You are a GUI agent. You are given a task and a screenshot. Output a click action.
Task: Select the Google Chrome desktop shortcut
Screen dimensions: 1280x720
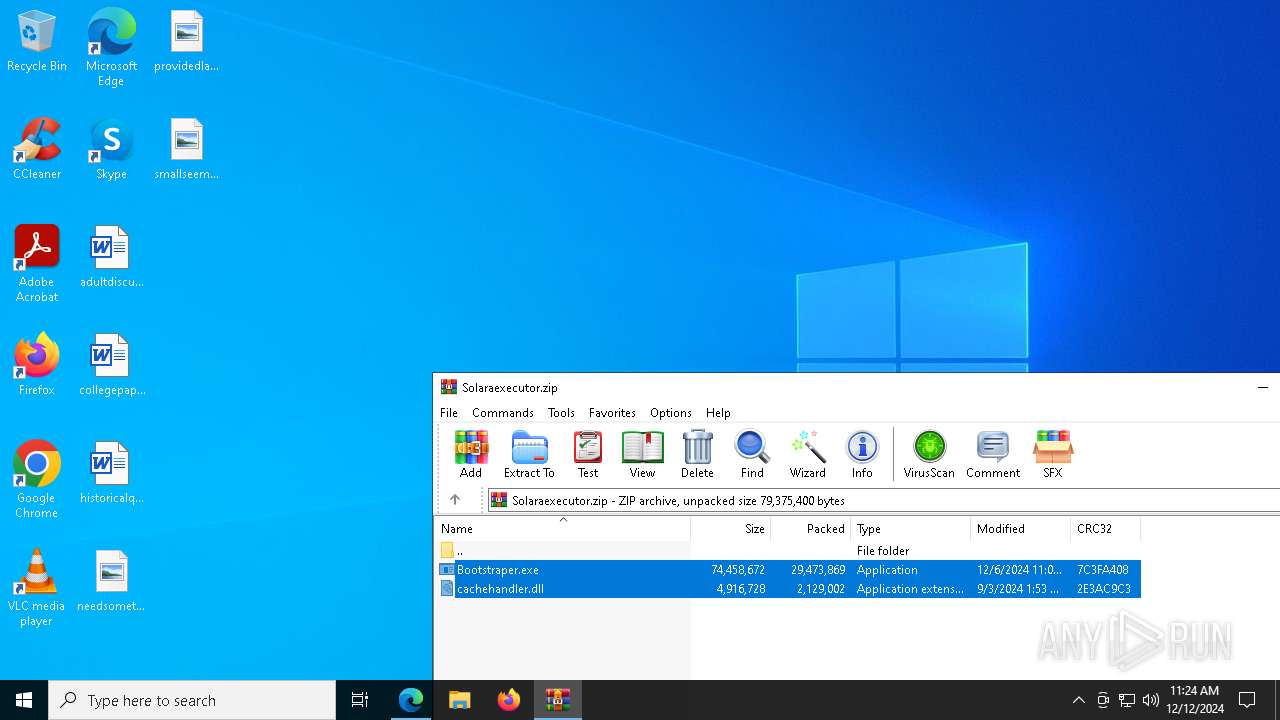point(37,480)
